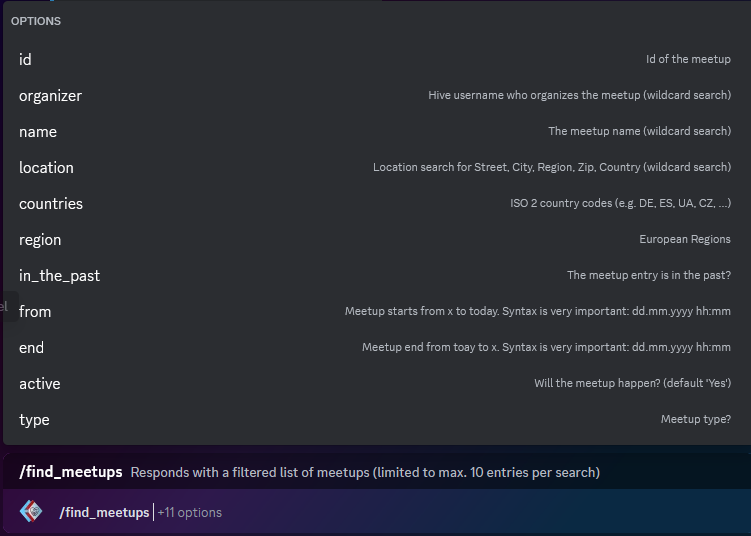Screen dimensions: 751x536
Task: Select the id option
Action: point(375,59)
